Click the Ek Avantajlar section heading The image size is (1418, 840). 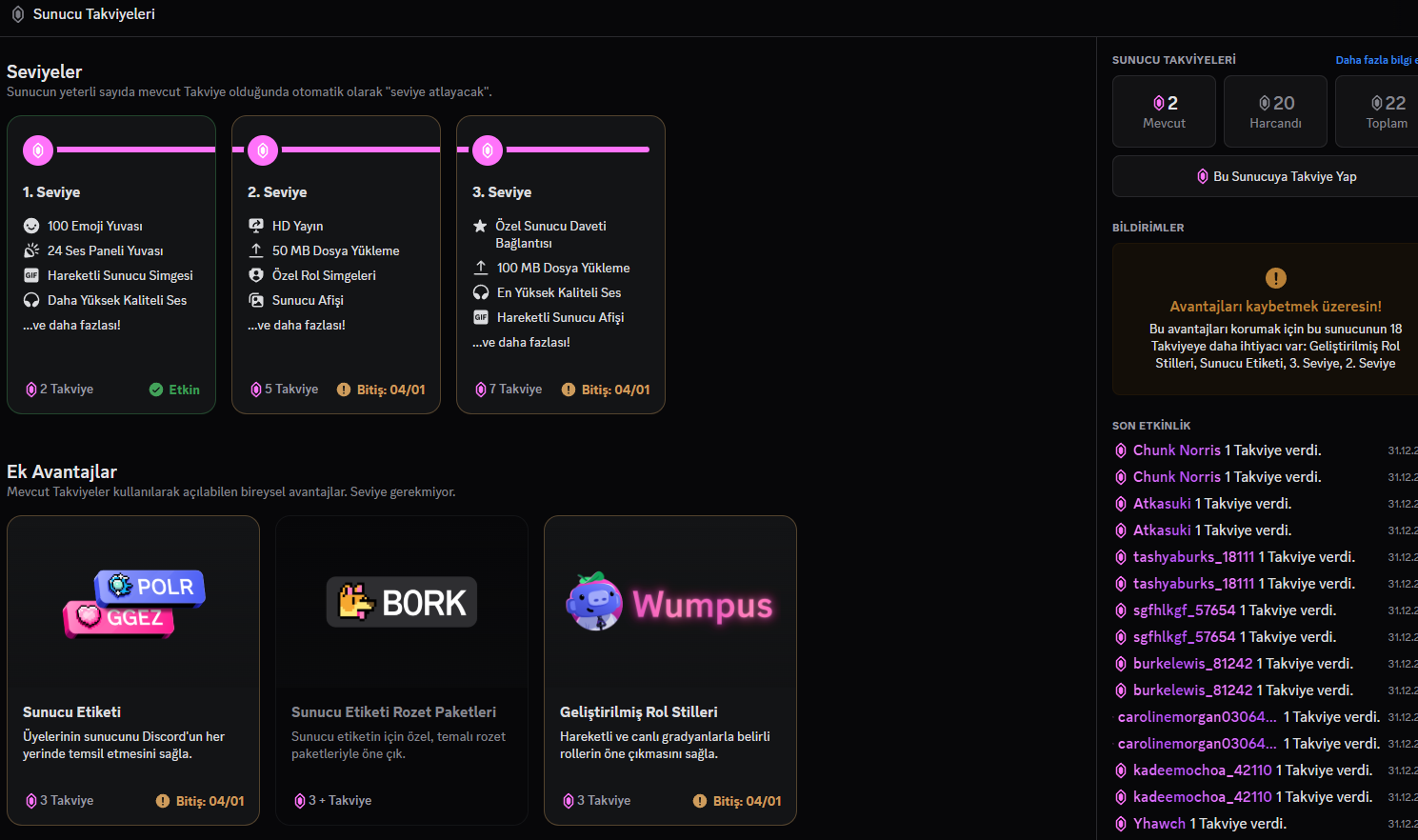tap(62, 471)
